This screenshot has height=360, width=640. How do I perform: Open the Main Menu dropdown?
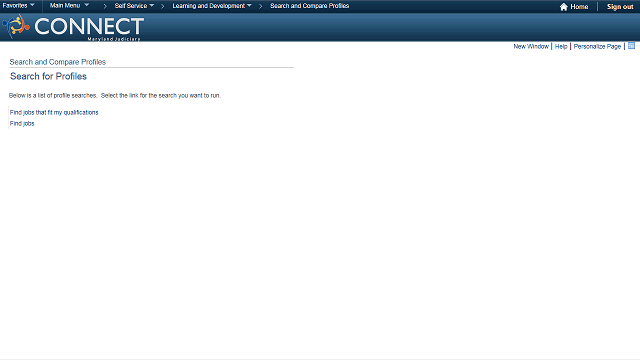pyautogui.click(x=69, y=6)
